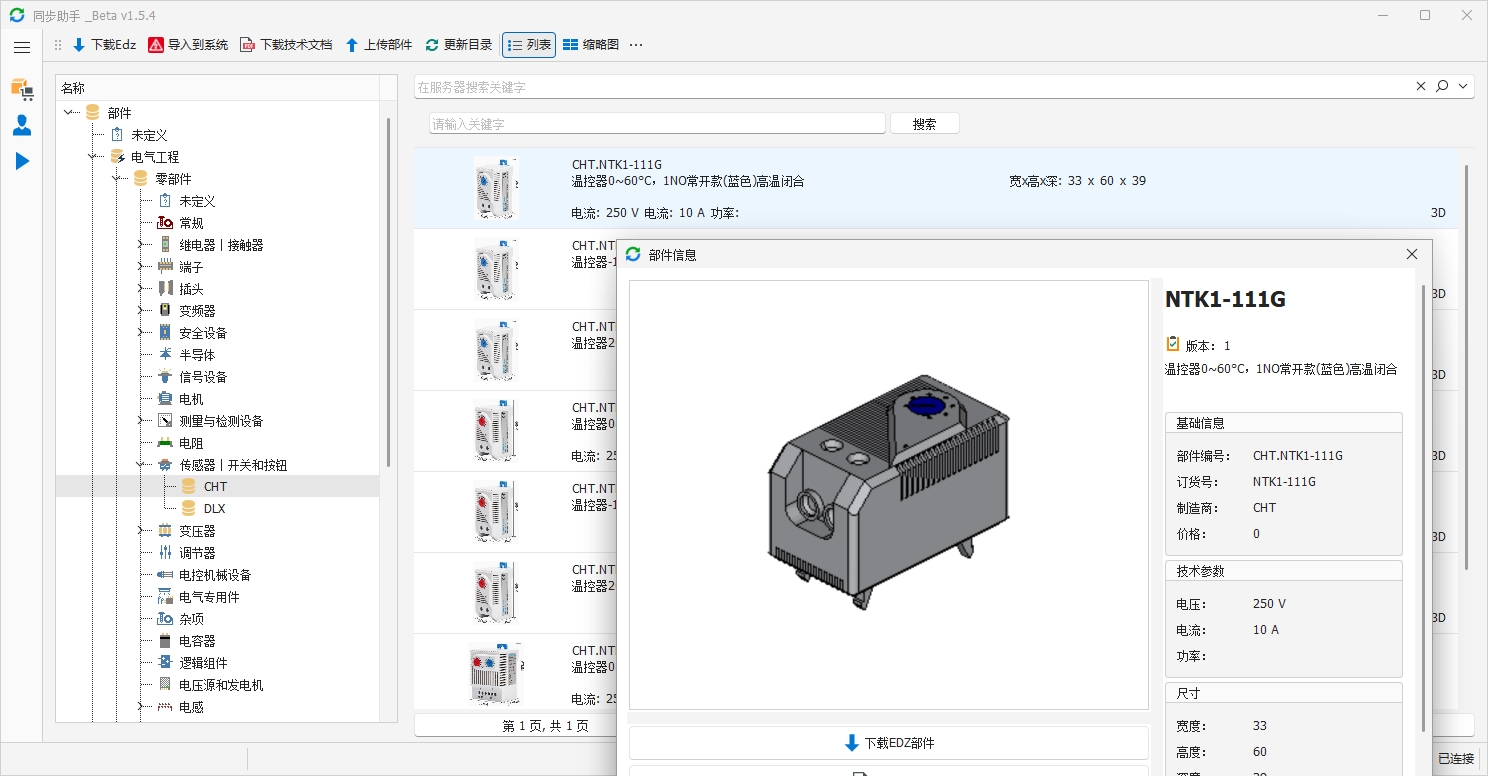The image size is (1488, 776).
Task: Click the 搜索 button
Action: [x=925, y=124]
